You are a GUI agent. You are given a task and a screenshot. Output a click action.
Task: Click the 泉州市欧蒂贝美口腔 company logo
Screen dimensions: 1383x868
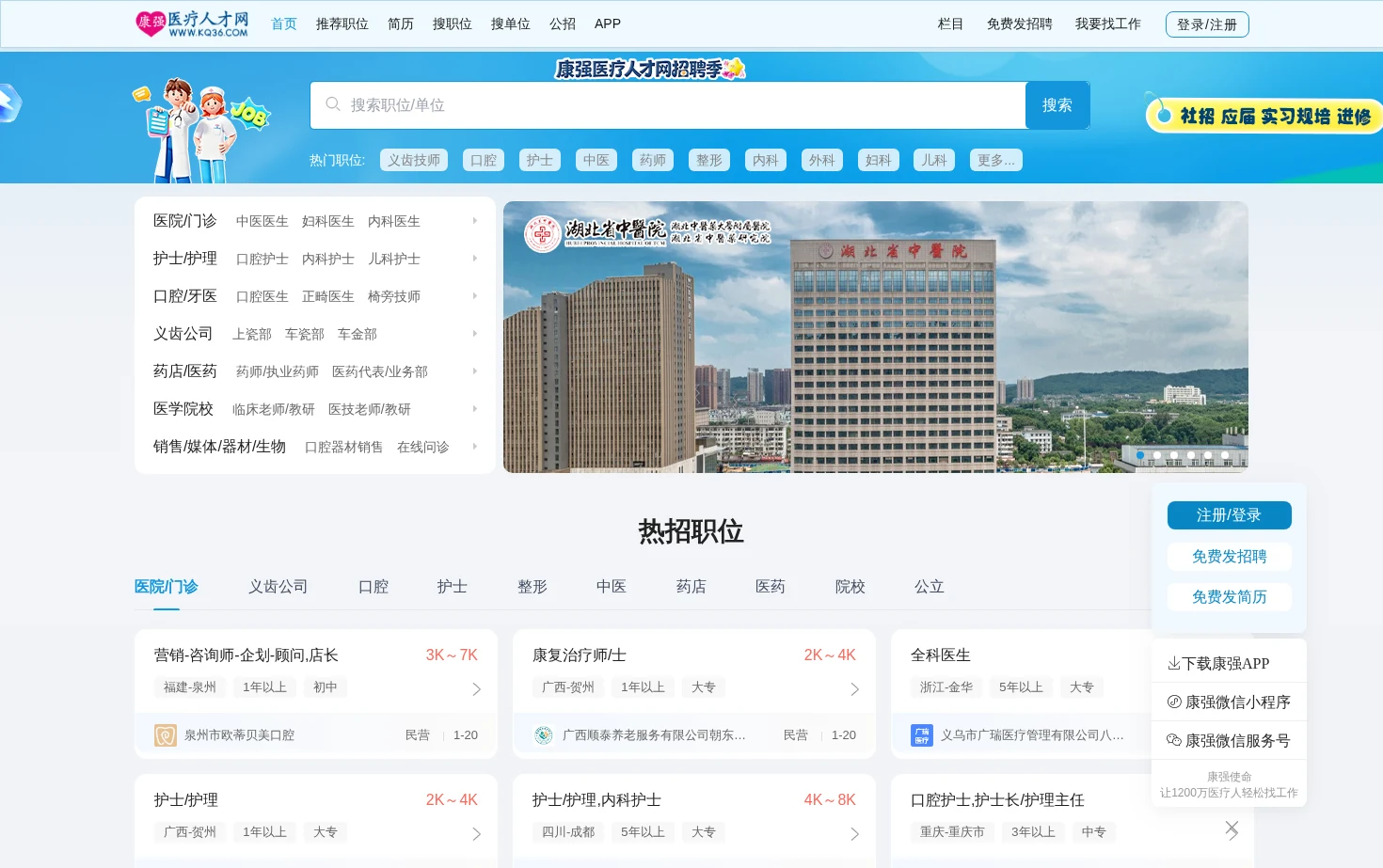(x=166, y=735)
